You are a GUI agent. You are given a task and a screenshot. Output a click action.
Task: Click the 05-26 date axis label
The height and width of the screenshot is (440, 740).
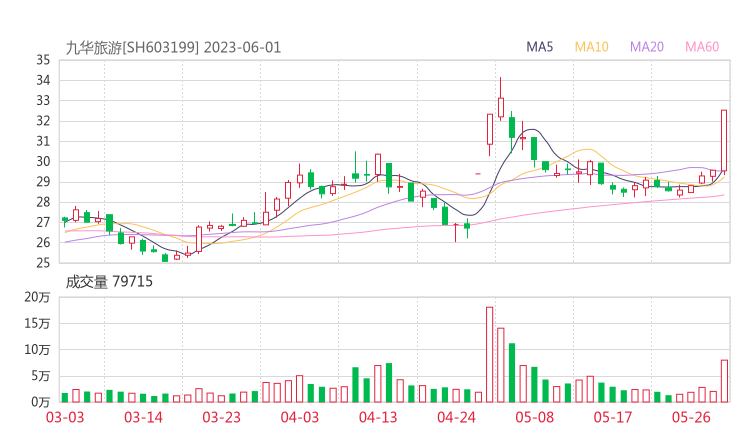coord(691,417)
